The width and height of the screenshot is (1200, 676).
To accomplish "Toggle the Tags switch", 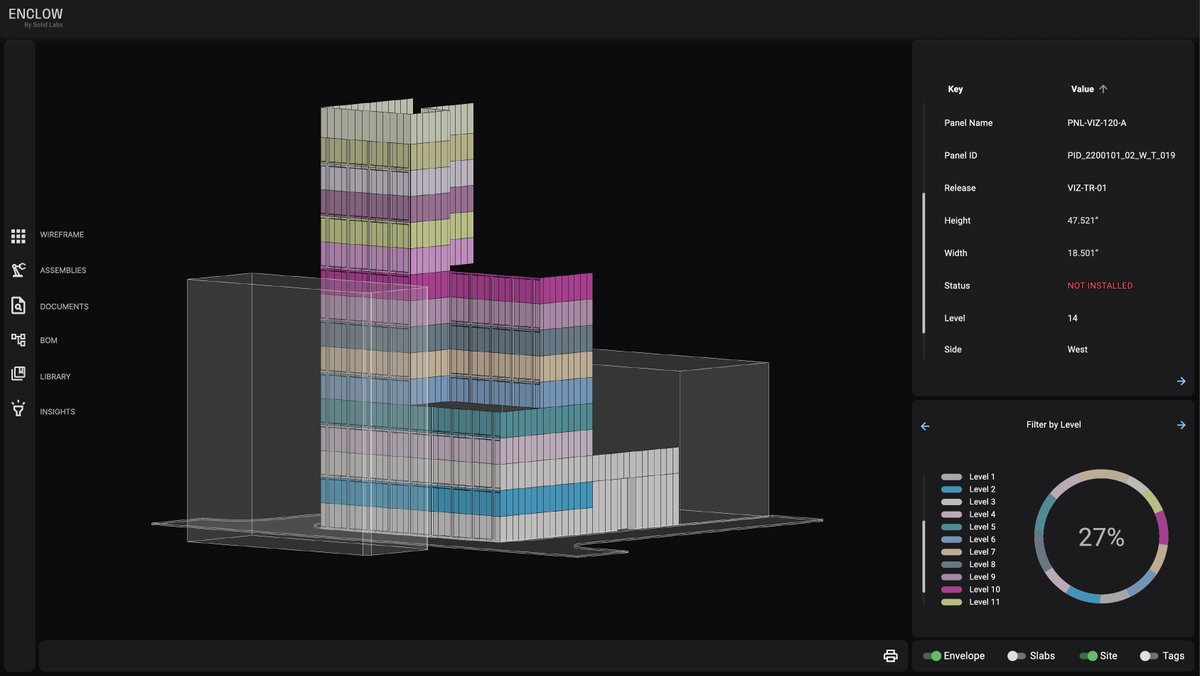I will [x=1149, y=656].
